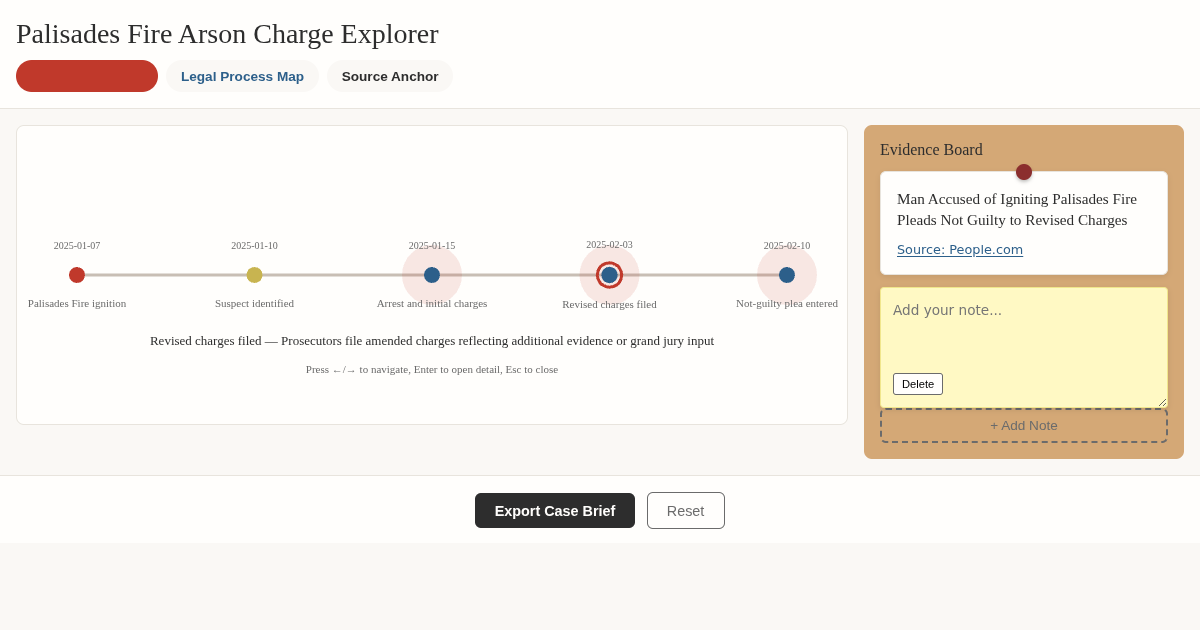Click the 2025-02-10 date label
1200x630 pixels.
pos(787,245)
